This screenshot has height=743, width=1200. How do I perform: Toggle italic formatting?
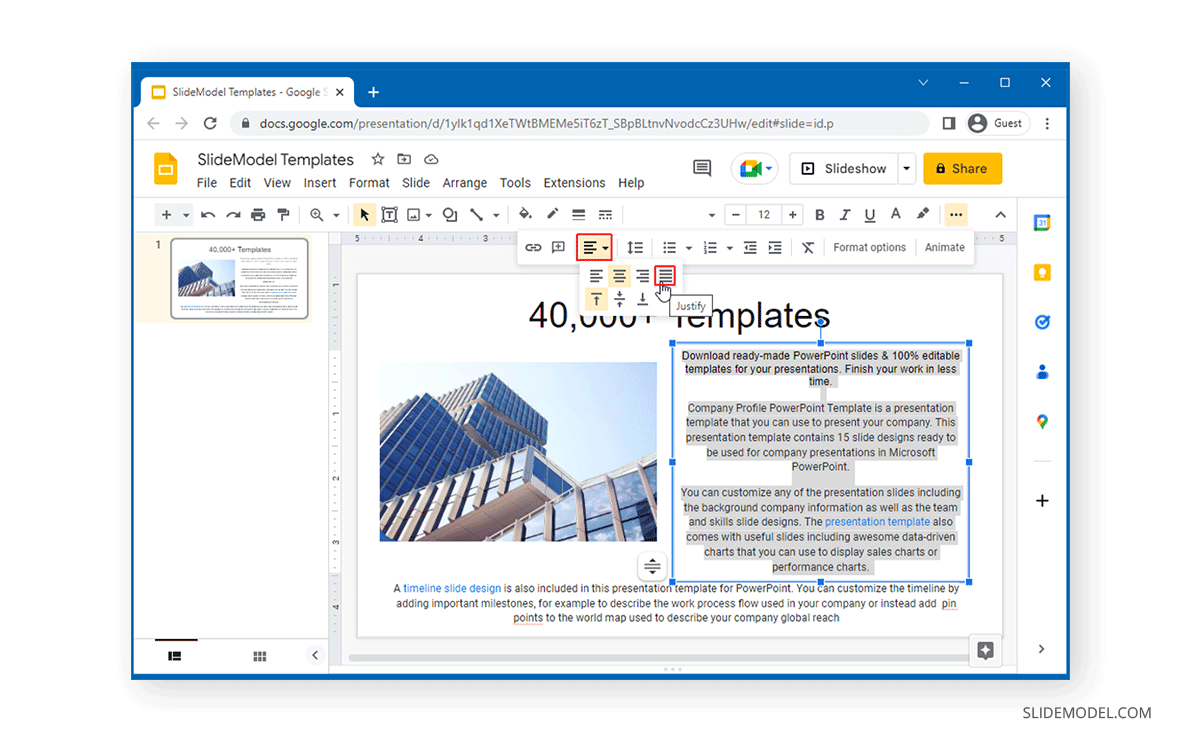tap(843, 214)
